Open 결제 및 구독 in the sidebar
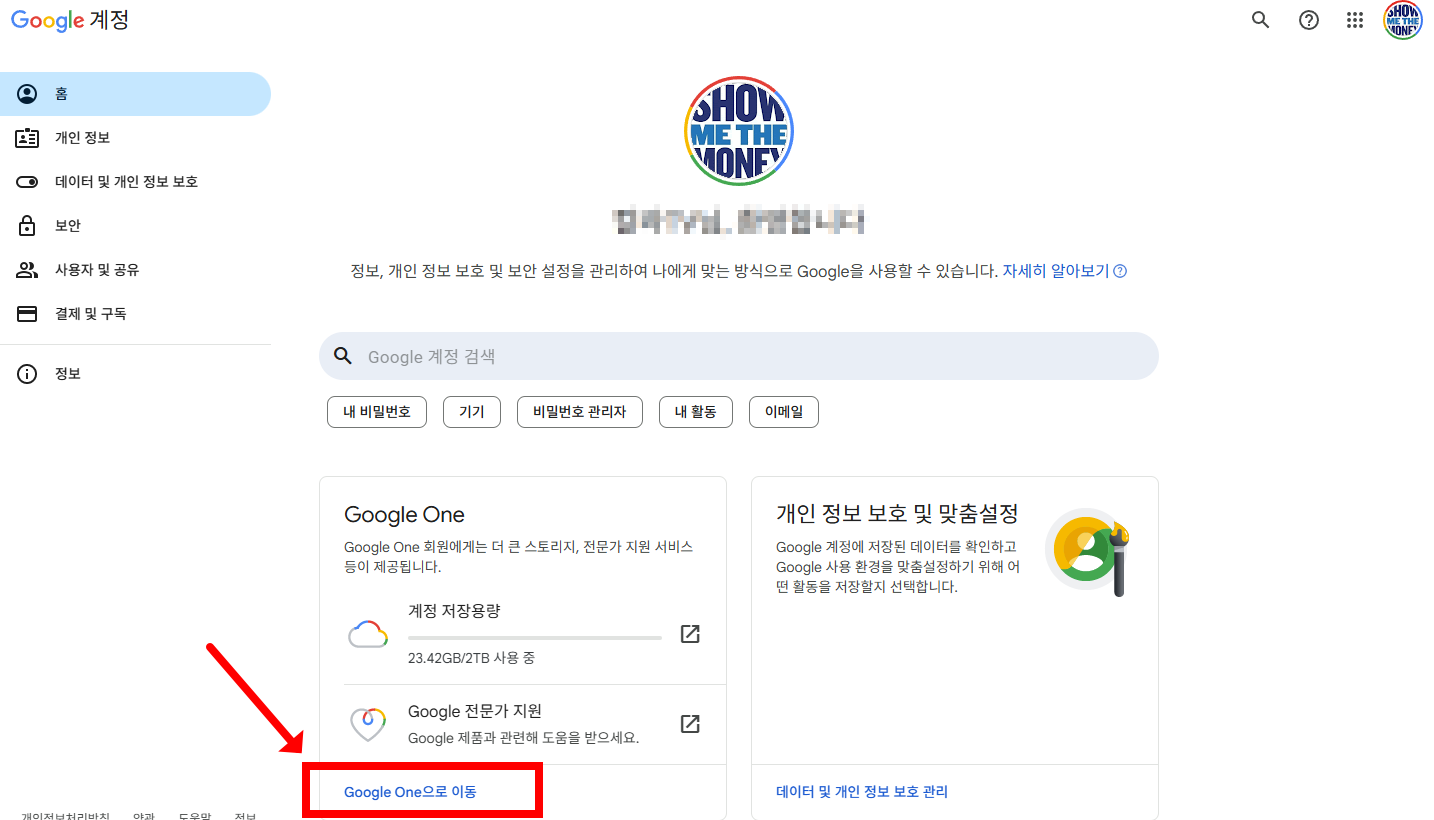This screenshot has height=820, width=1434. (x=135, y=314)
